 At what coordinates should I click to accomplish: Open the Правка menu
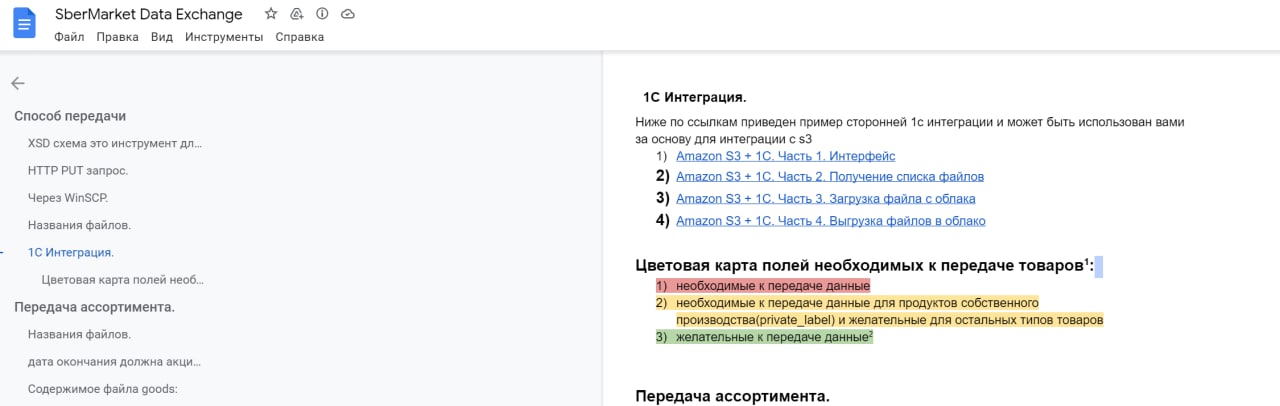[x=118, y=37]
